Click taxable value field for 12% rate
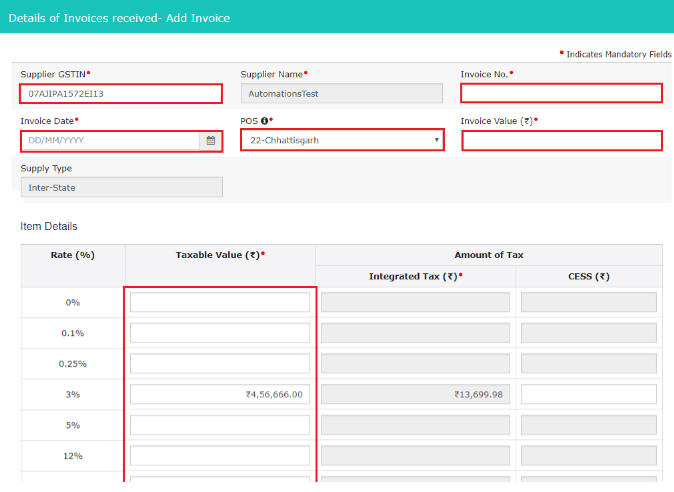674x492 pixels. pos(220,457)
